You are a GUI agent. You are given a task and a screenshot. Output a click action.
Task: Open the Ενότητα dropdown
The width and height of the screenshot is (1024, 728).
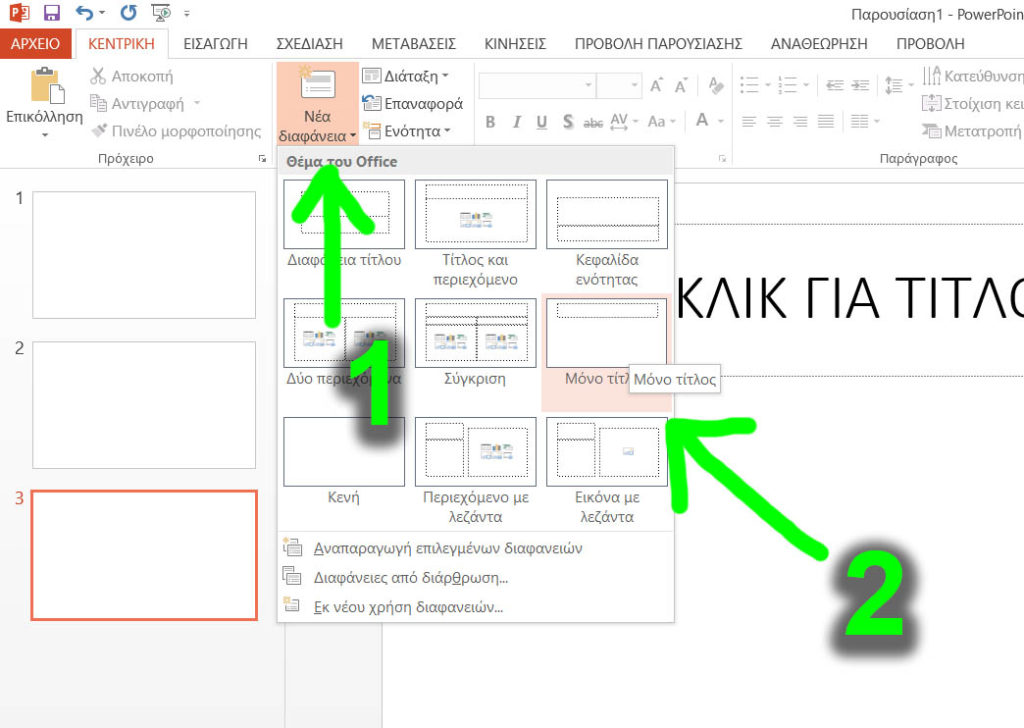coord(401,131)
